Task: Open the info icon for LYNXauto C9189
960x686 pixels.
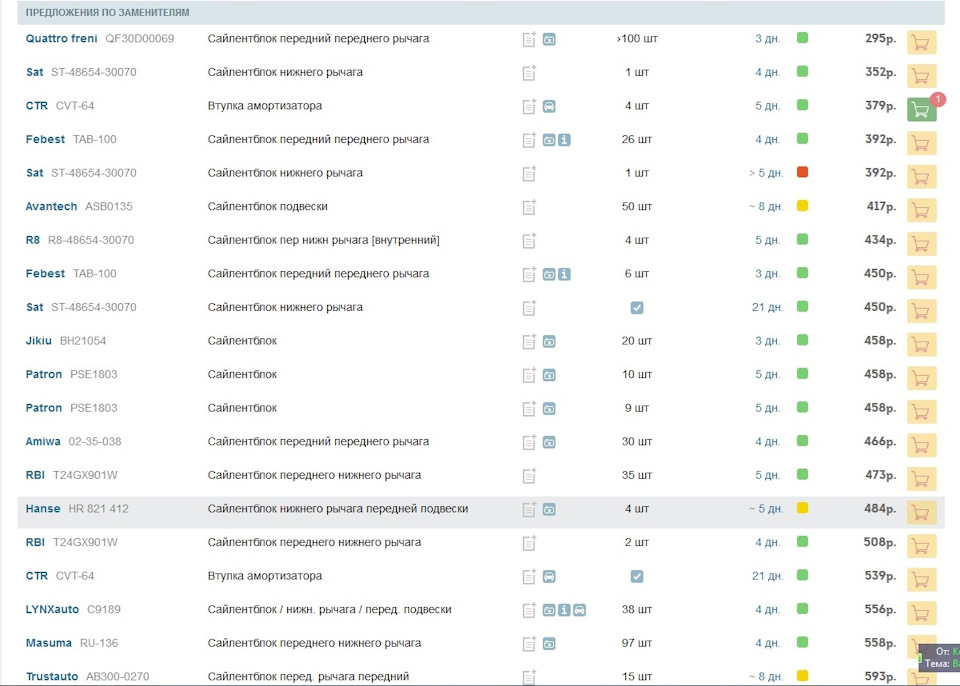Action: tap(564, 609)
